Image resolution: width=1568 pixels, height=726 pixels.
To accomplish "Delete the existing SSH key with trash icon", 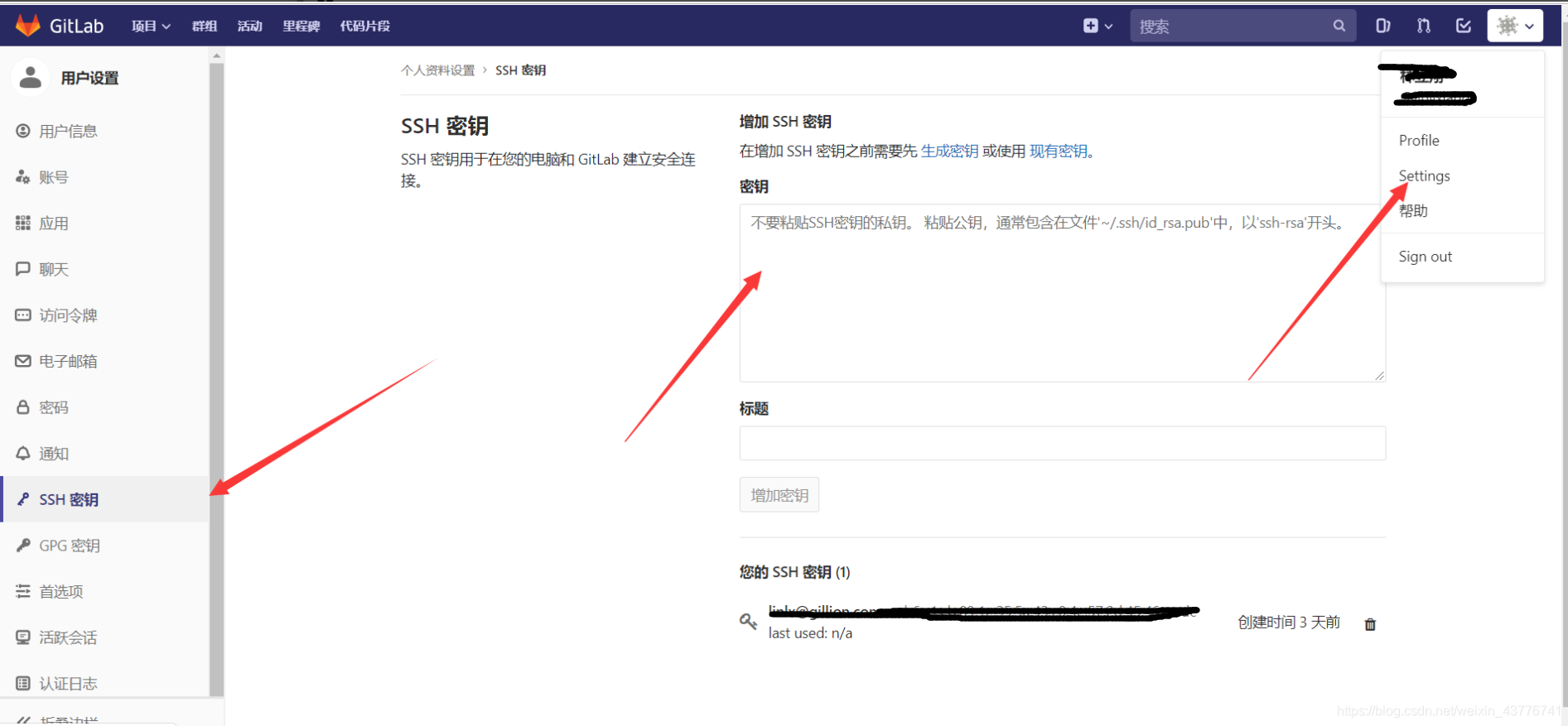I will (1370, 624).
